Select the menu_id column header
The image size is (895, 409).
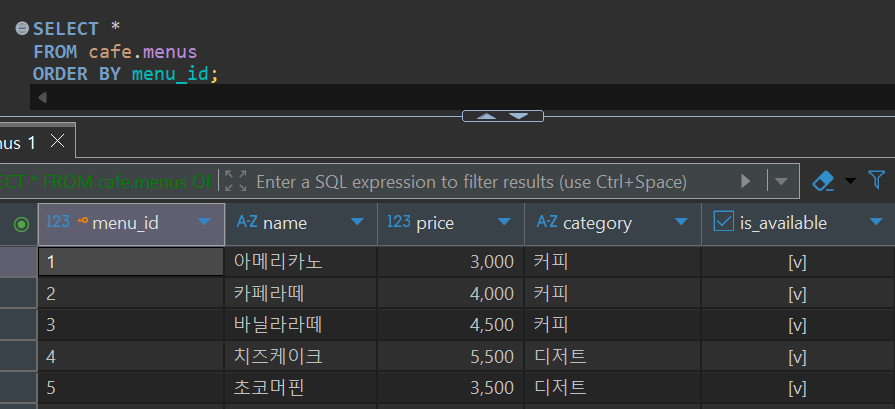(x=131, y=224)
